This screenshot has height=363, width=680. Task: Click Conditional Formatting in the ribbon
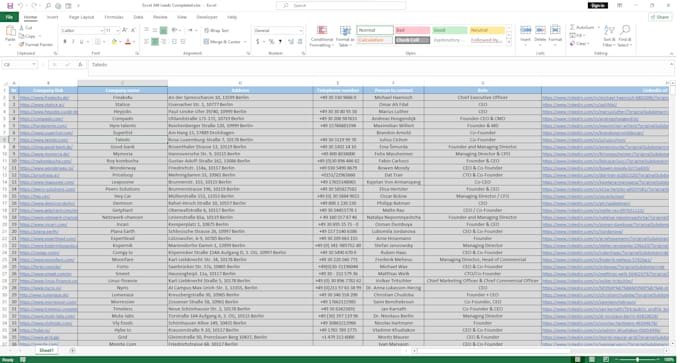(321, 36)
